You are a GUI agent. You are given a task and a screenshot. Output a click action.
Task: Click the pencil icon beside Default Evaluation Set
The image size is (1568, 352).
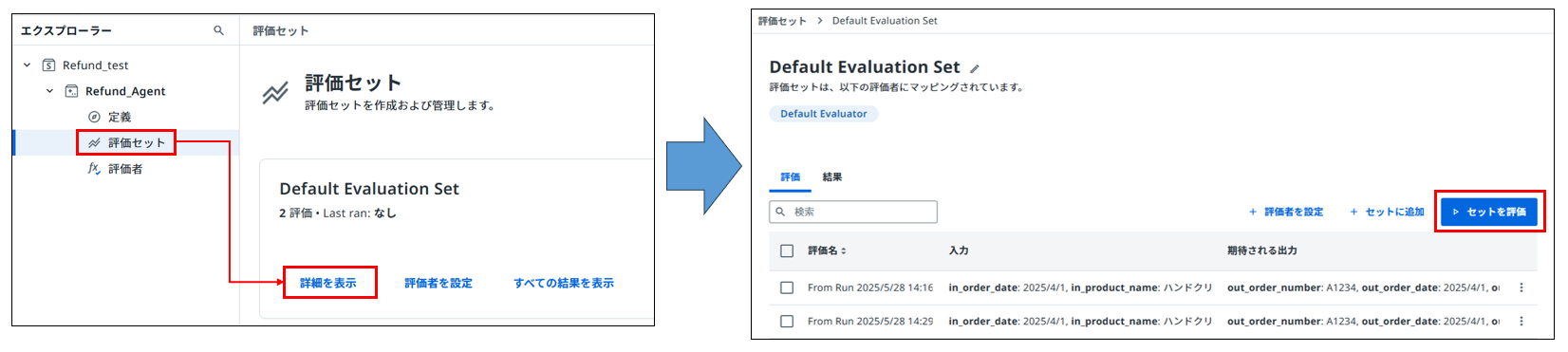(x=975, y=68)
